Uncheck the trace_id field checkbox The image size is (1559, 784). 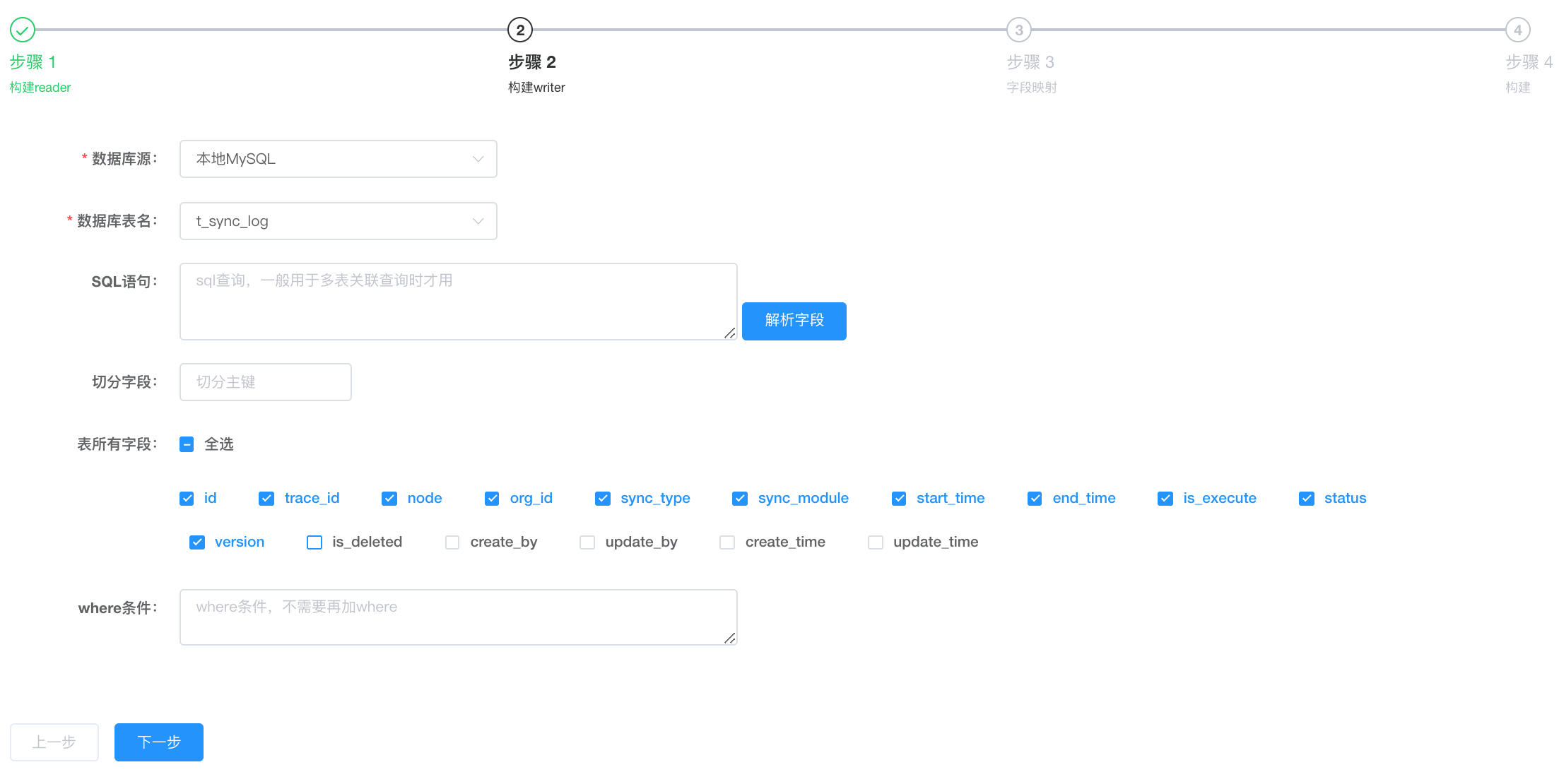click(x=266, y=499)
